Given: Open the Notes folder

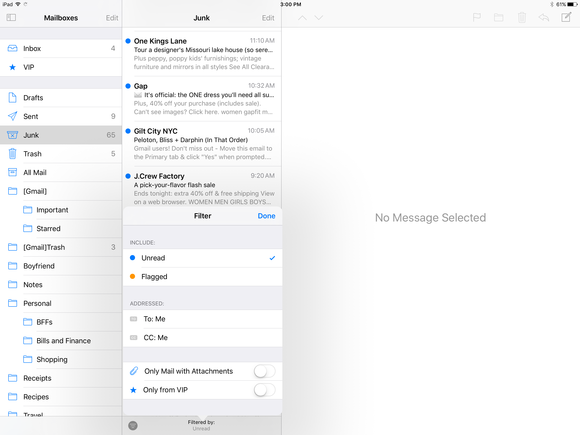Looking at the screenshot, I should [x=61, y=284].
